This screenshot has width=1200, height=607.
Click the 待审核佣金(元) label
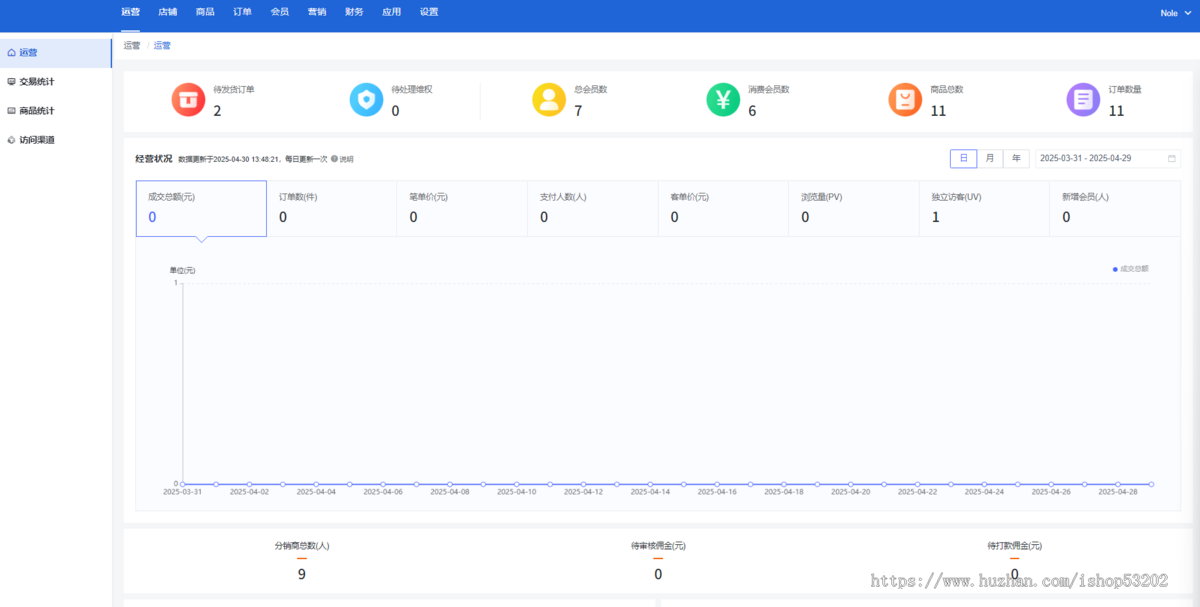[658, 546]
